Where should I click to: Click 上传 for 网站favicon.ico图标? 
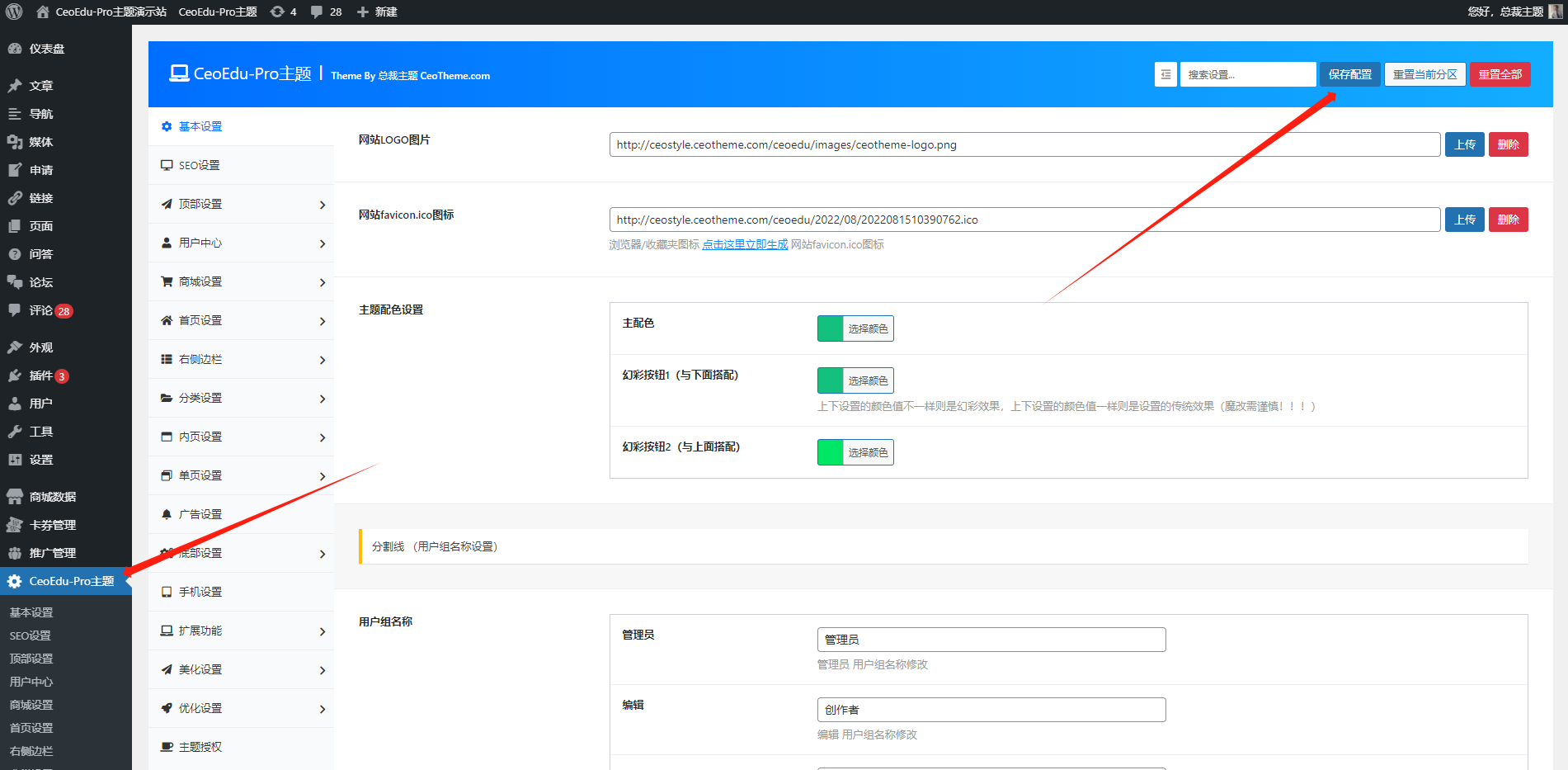pyautogui.click(x=1465, y=220)
